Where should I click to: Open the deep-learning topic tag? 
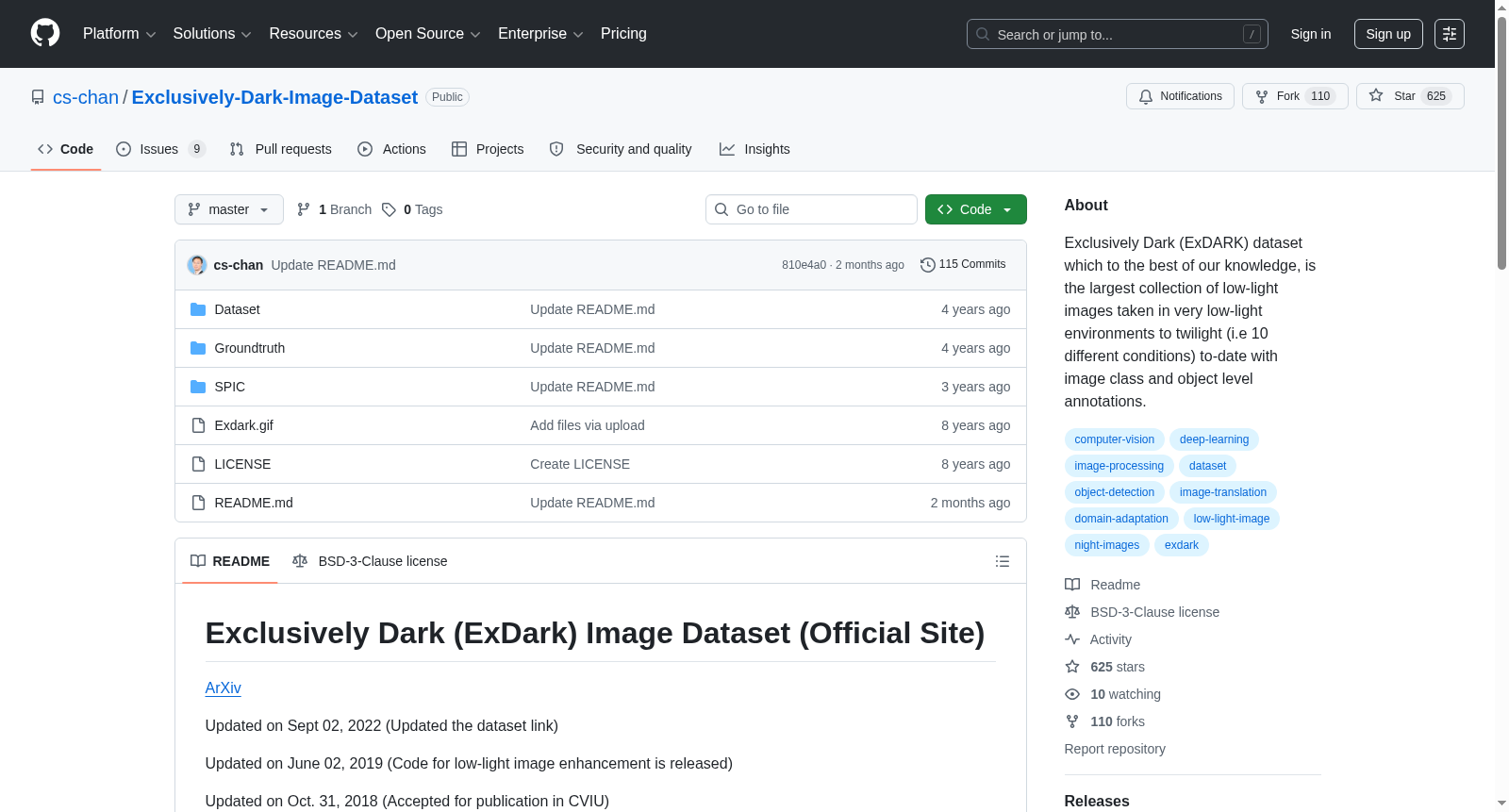click(1214, 439)
